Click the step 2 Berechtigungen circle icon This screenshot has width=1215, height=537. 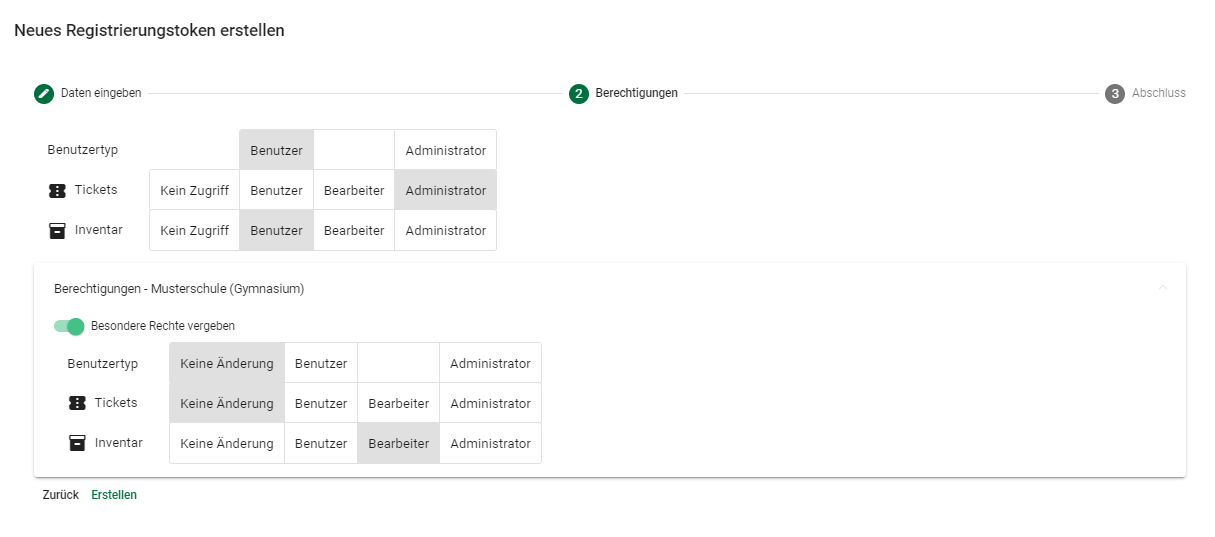tap(578, 94)
